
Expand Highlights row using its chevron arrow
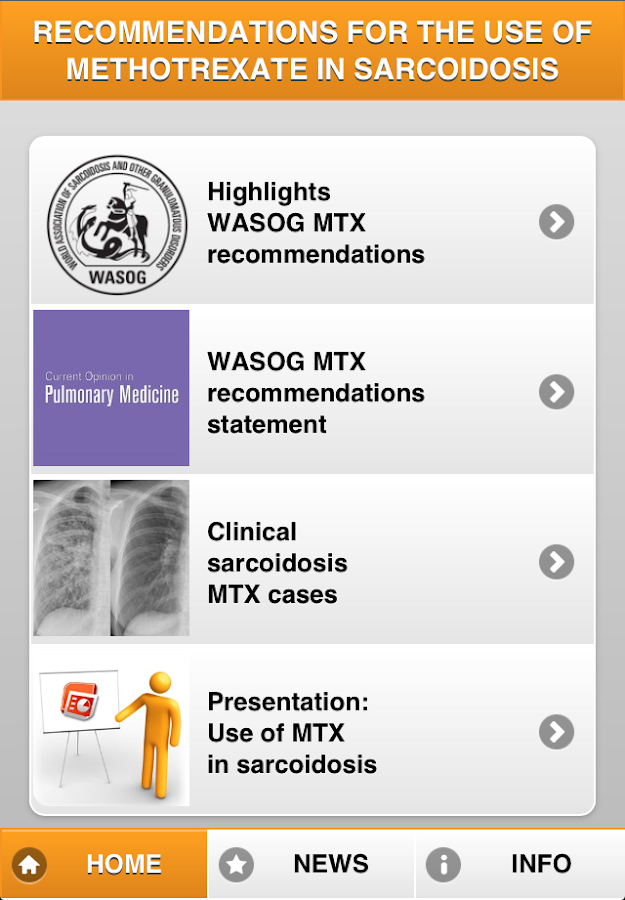coord(556,222)
